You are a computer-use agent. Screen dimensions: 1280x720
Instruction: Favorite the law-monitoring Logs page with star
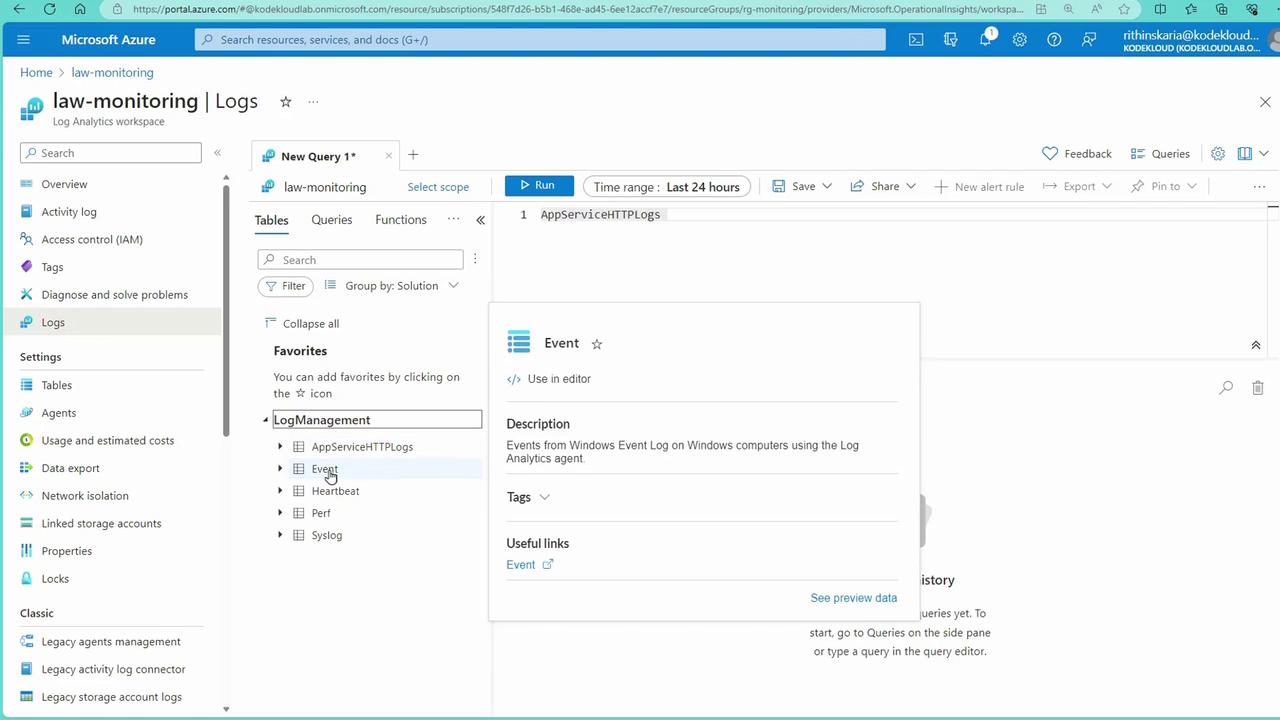point(285,101)
